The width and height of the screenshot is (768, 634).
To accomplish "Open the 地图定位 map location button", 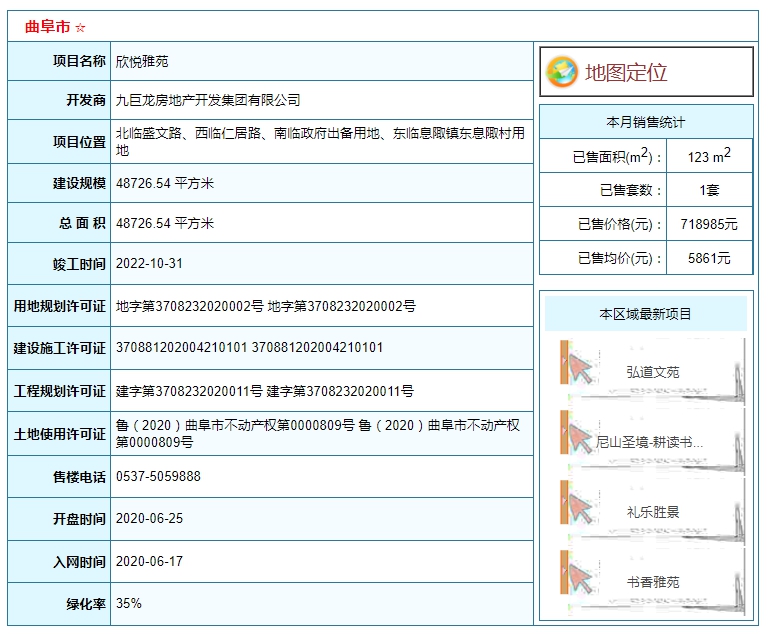I will point(646,72).
